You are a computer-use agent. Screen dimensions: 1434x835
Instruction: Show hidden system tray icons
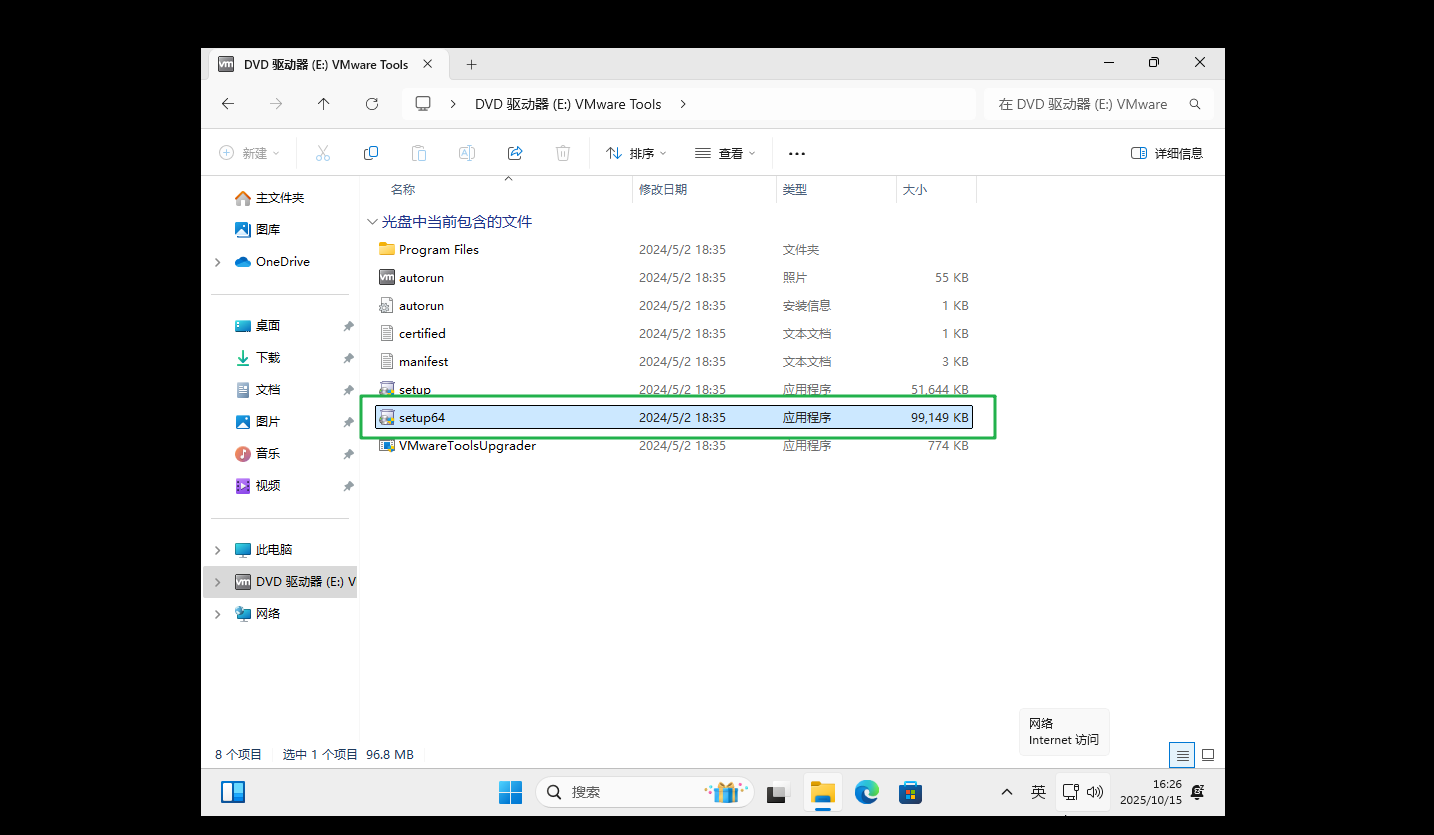pyautogui.click(x=1007, y=792)
